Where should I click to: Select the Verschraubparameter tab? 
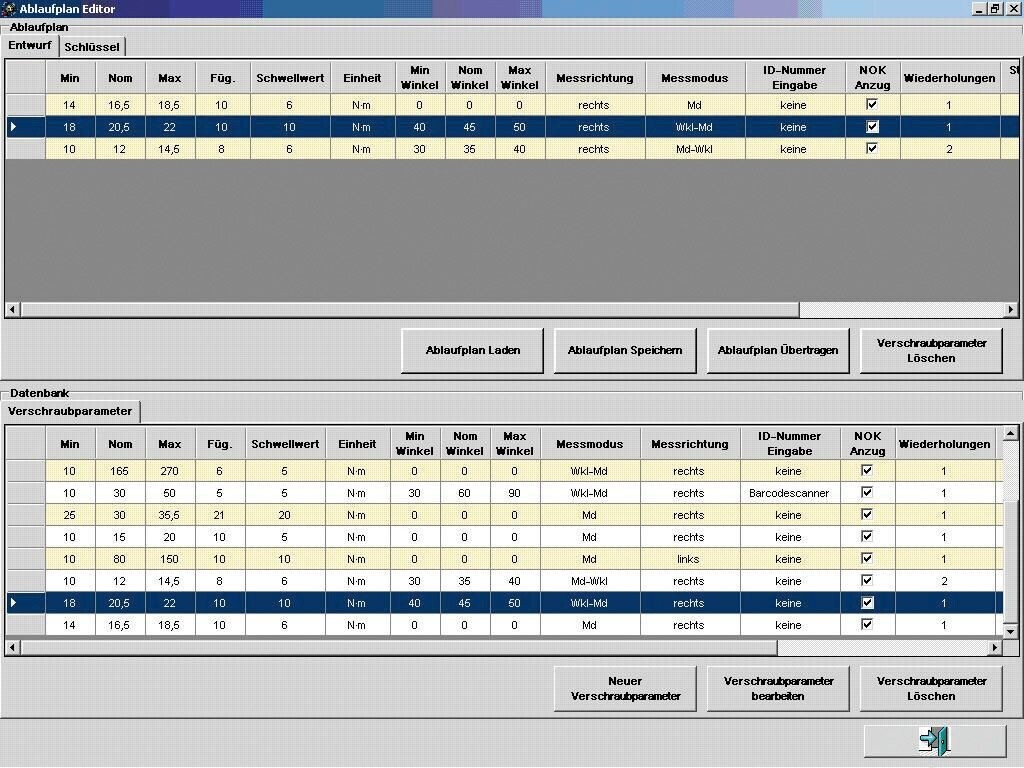(x=70, y=411)
